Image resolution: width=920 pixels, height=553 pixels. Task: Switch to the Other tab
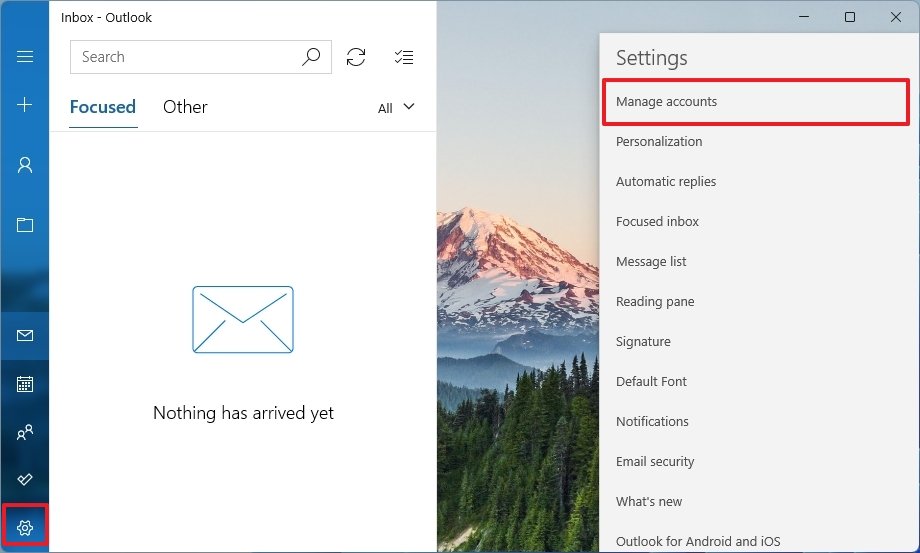click(x=185, y=107)
